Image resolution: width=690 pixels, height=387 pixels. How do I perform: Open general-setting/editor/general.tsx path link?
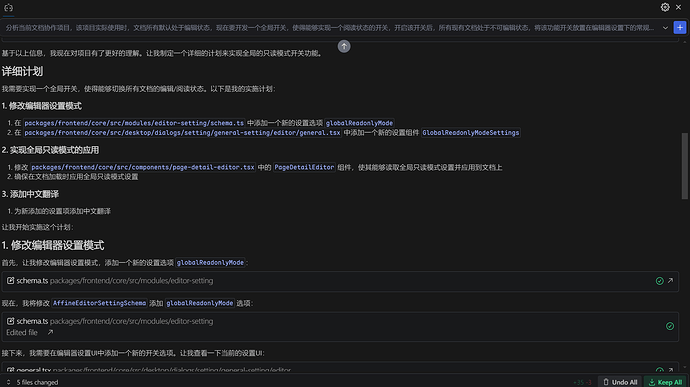[x=182, y=133]
